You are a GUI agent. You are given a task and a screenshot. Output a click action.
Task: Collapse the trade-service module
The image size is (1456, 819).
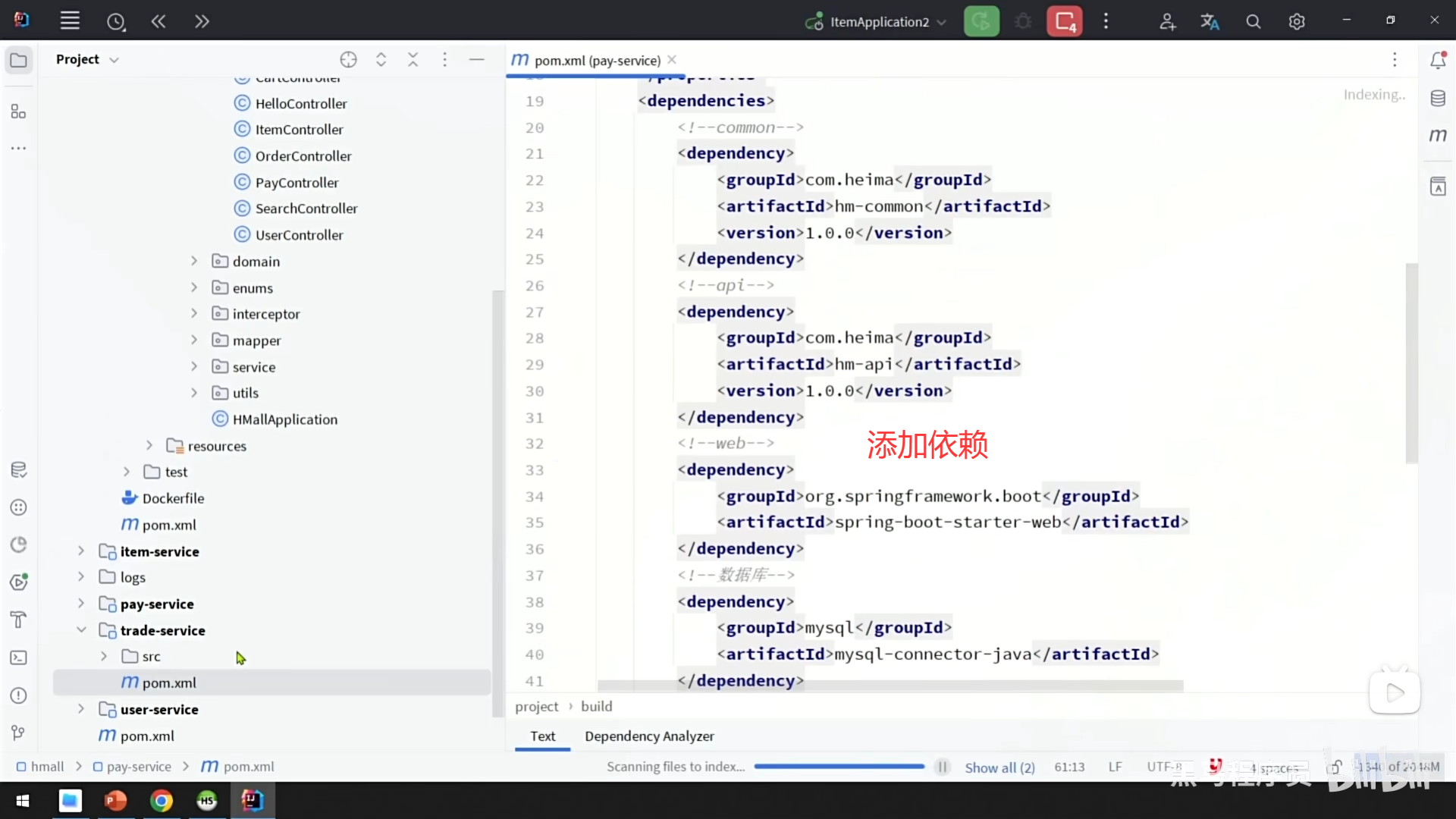point(81,630)
